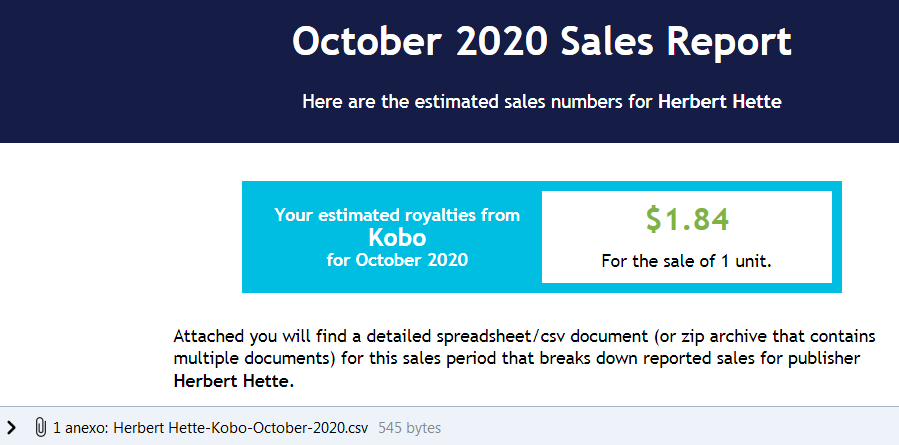The width and height of the screenshot is (899, 445).
Task: Click the paperclip attachment icon
Action: [40, 427]
